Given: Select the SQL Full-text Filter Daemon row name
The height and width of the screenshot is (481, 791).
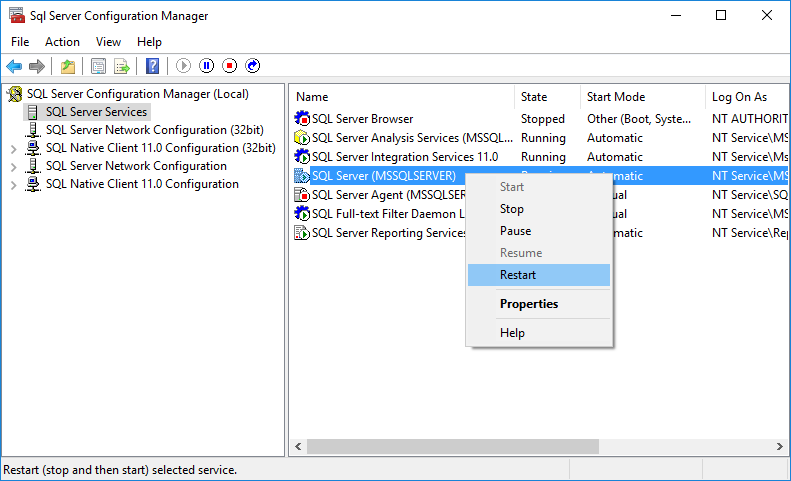Looking at the screenshot, I should (x=388, y=214).
